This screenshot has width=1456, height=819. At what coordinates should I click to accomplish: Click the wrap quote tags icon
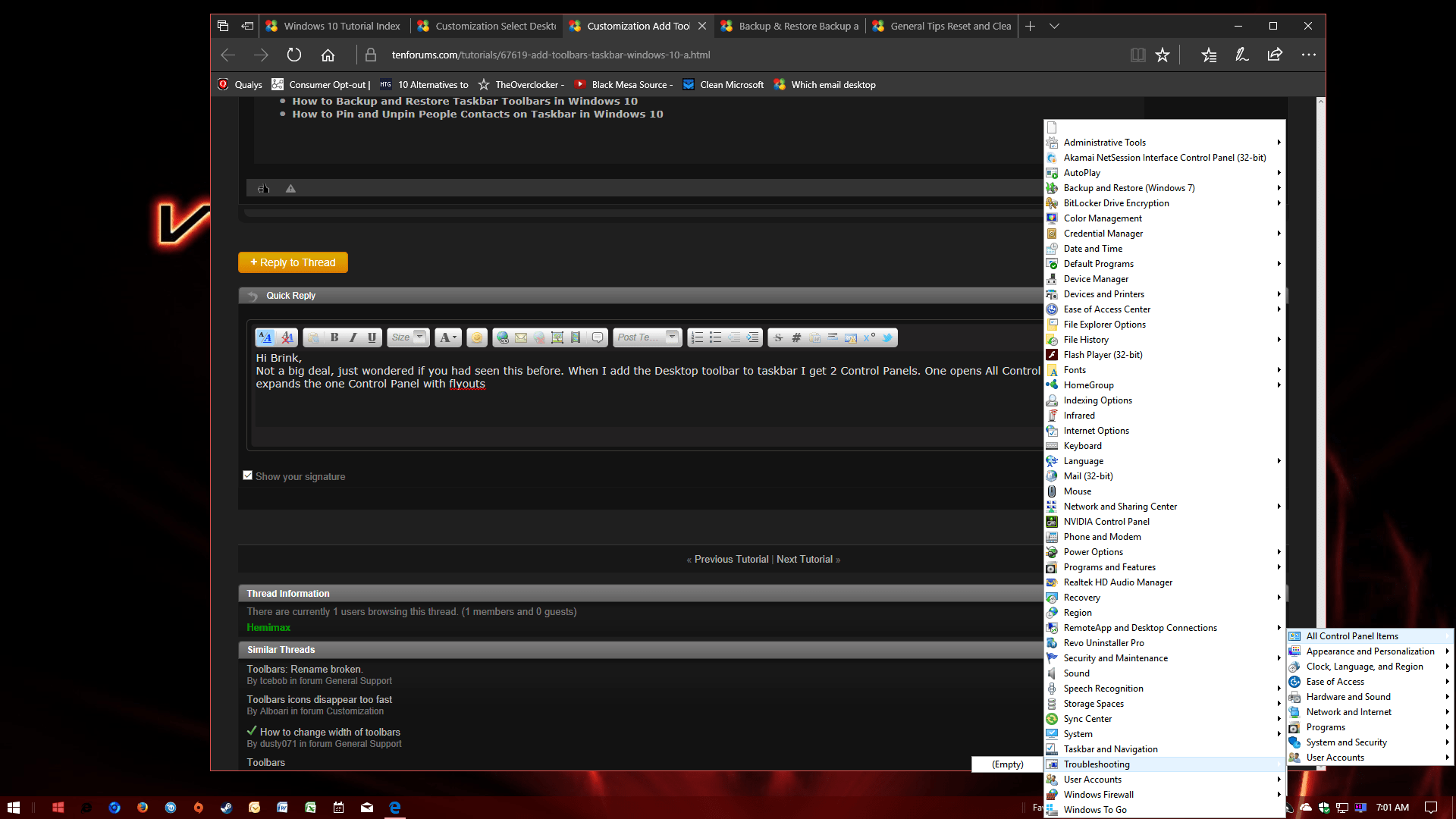click(815, 337)
